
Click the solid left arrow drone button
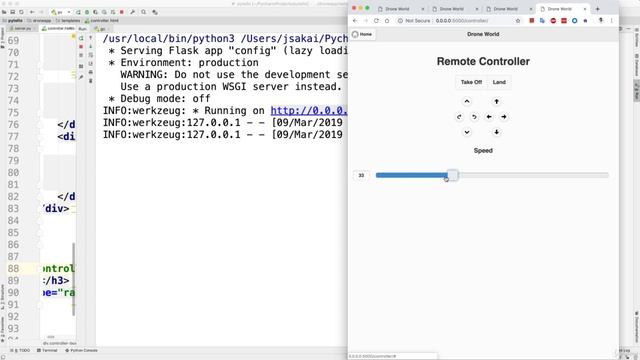click(x=489, y=117)
